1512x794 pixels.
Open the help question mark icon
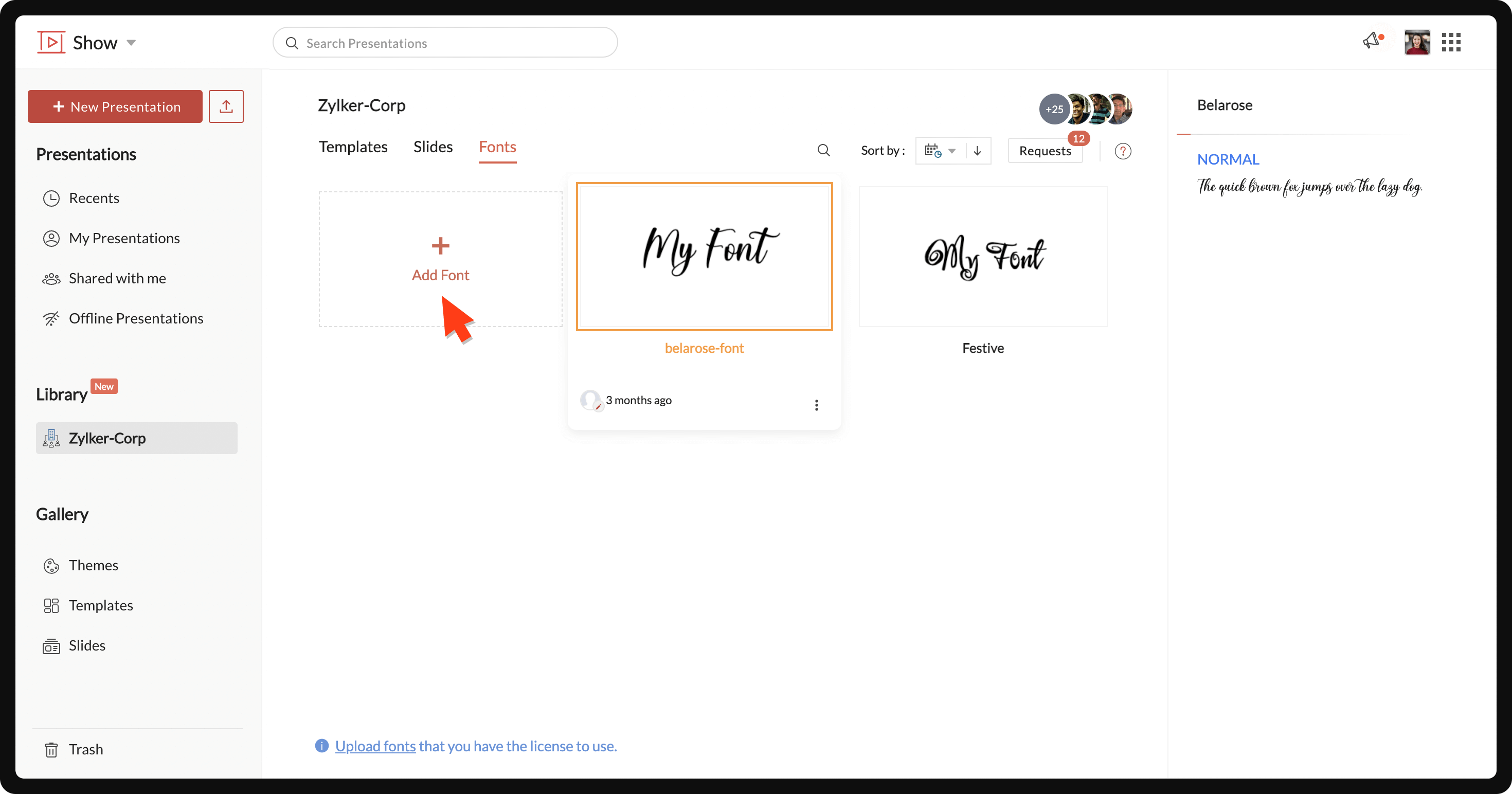coord(1123,151)
